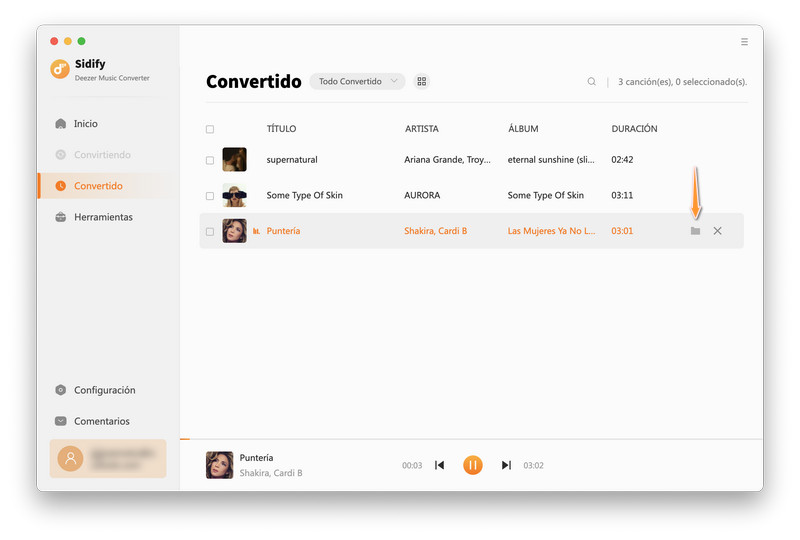Click the Configuración gear icon

tap(61, 390)
